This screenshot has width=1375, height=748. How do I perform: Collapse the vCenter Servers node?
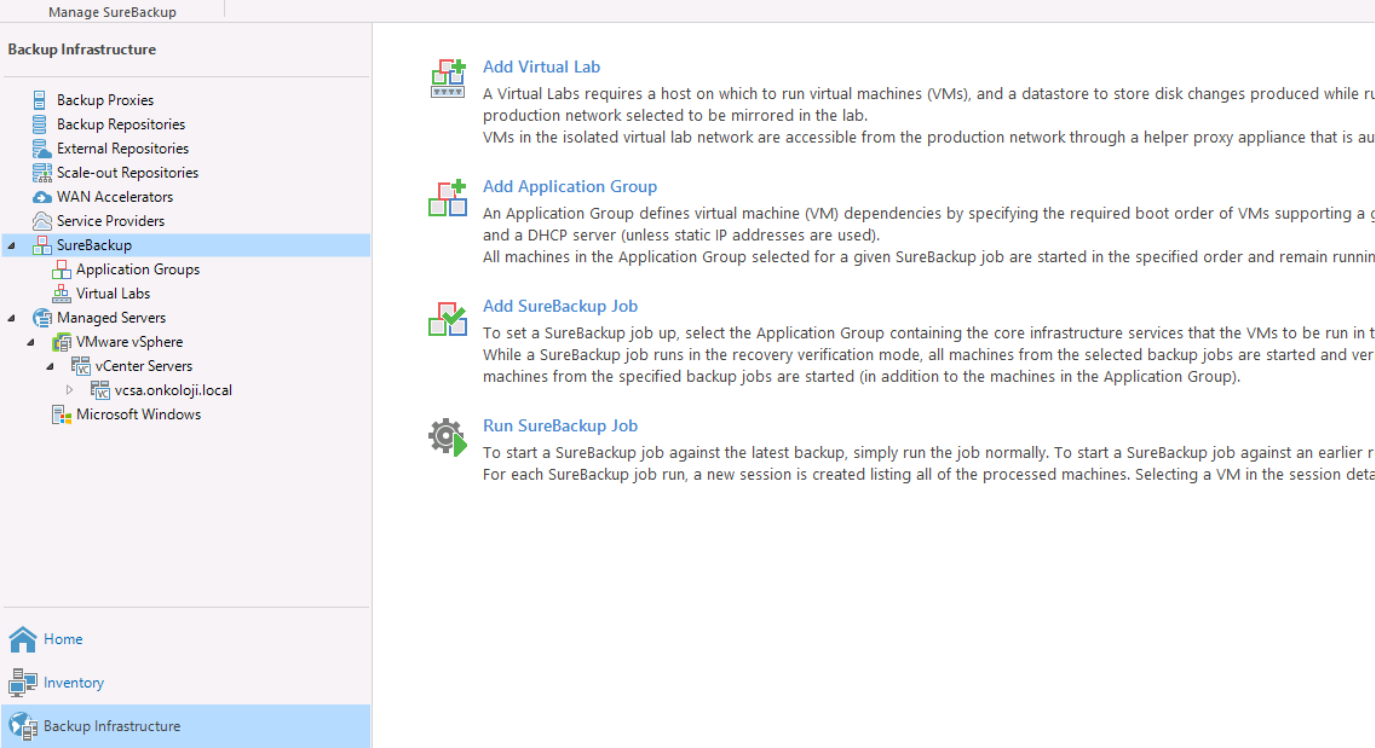(50, 366)
